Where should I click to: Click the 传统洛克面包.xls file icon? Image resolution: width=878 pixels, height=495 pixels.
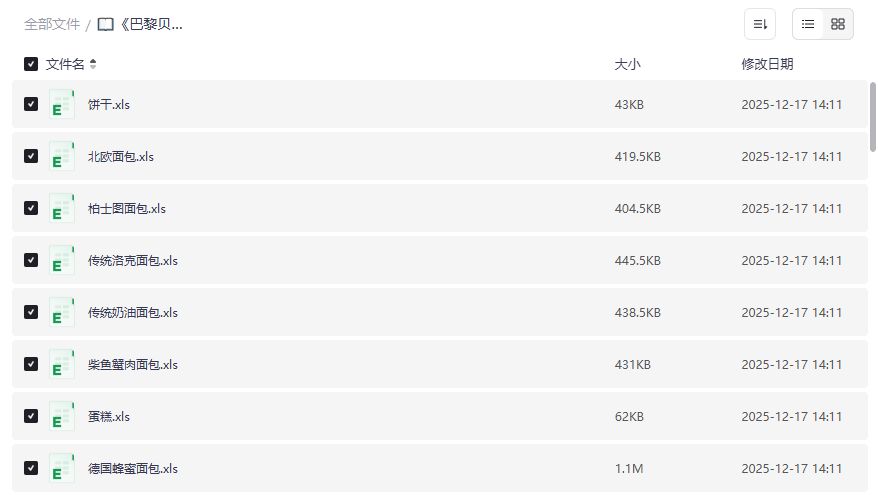point(62,260)
